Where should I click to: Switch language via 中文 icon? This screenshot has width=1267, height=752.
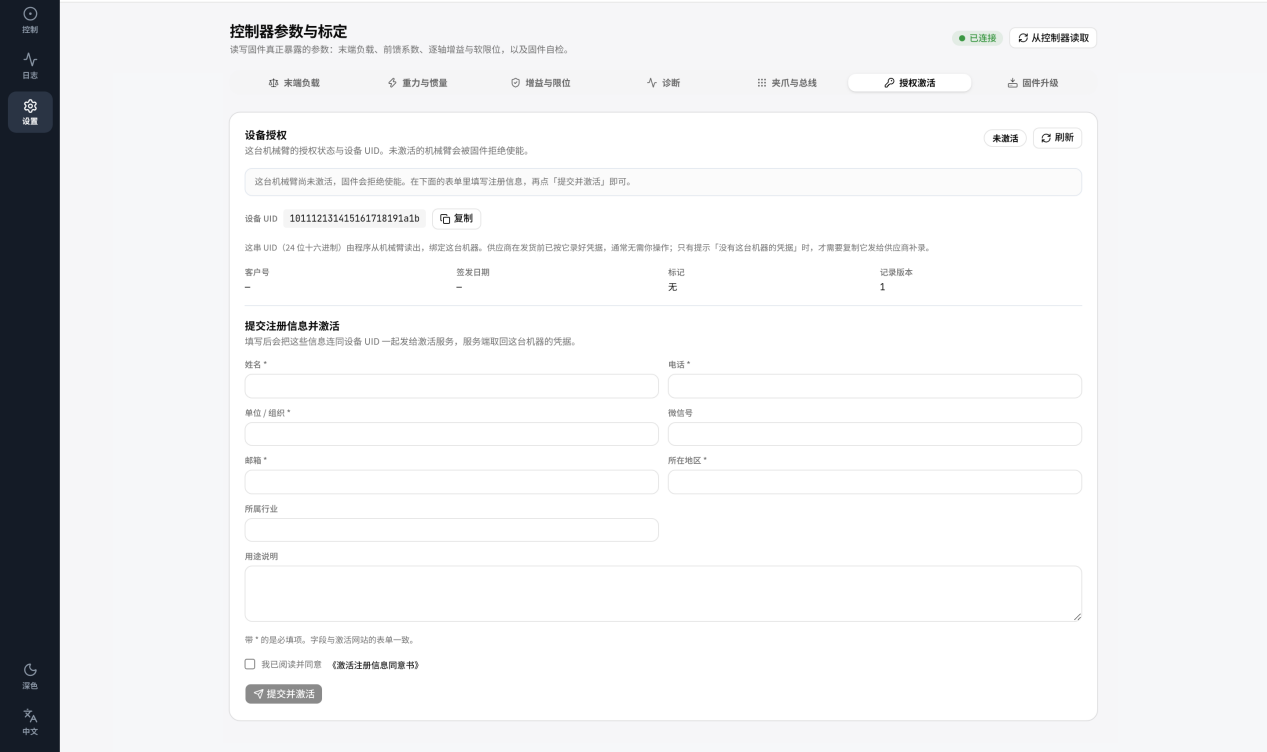pyautogui.click(x=30, y=722)
